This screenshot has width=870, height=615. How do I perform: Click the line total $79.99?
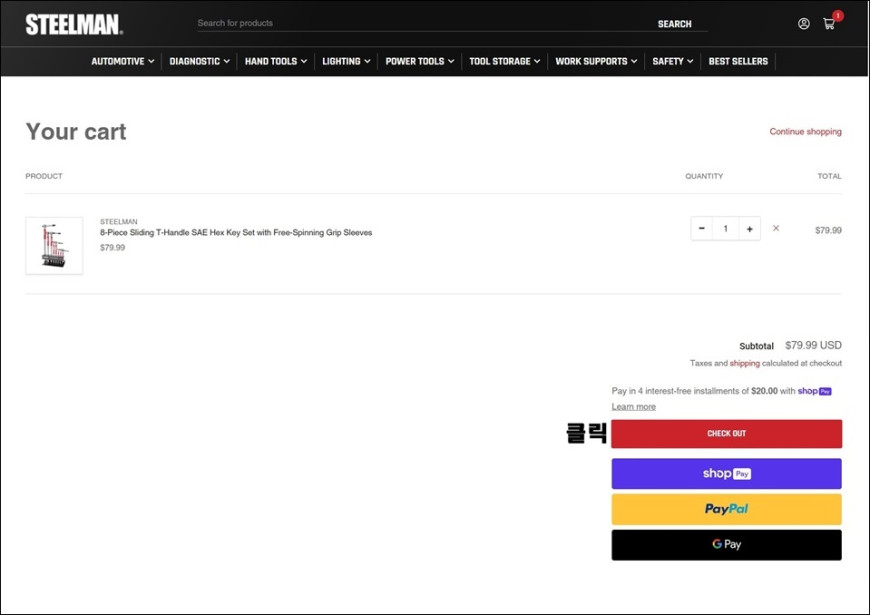click(828, 230)
